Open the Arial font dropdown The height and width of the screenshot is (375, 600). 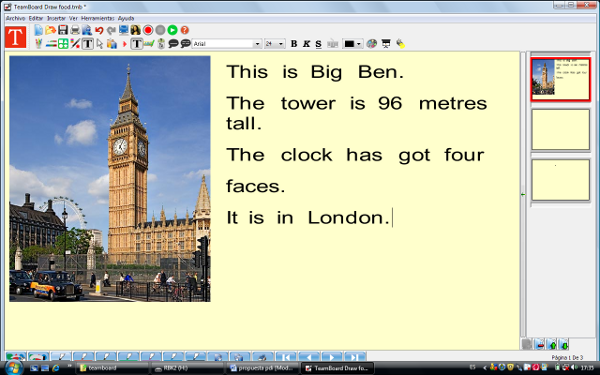(258, 44)
